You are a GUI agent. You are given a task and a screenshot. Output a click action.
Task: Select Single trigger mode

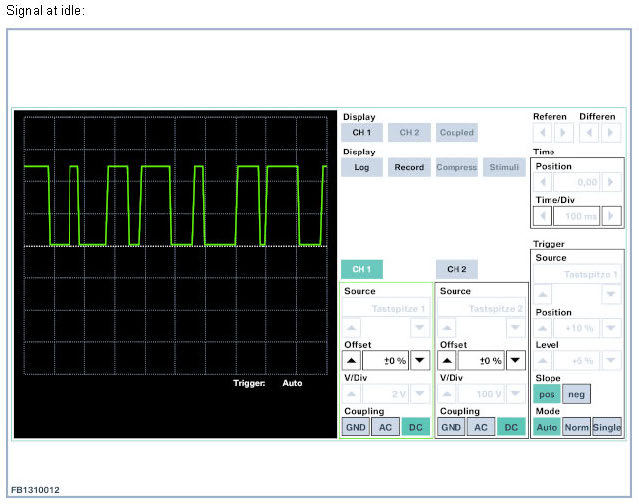point(606,427)
